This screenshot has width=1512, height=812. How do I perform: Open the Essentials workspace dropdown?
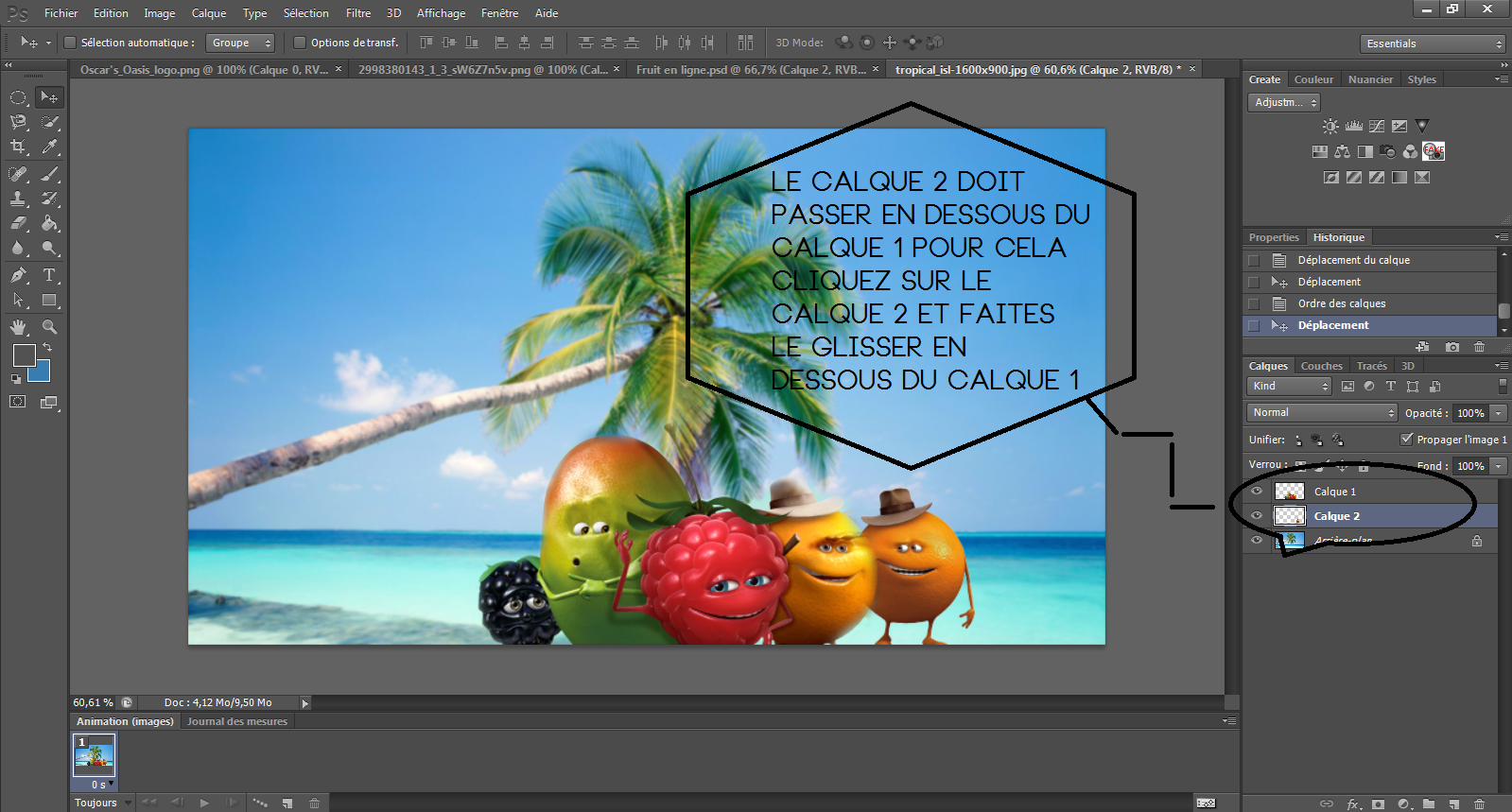coord(1433,43)
